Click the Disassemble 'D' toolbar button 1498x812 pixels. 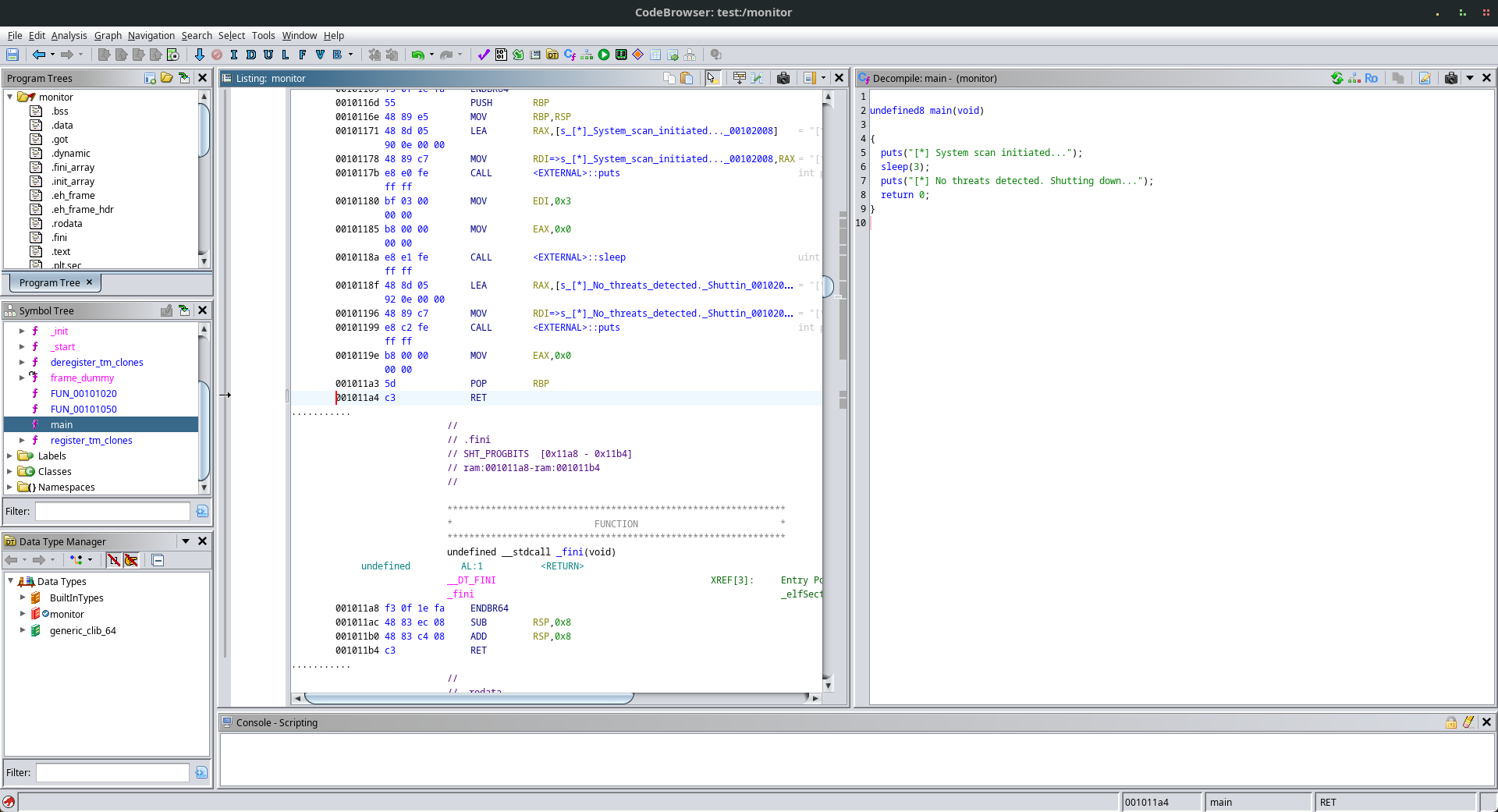pyautogui.click(x=250, y=55)
